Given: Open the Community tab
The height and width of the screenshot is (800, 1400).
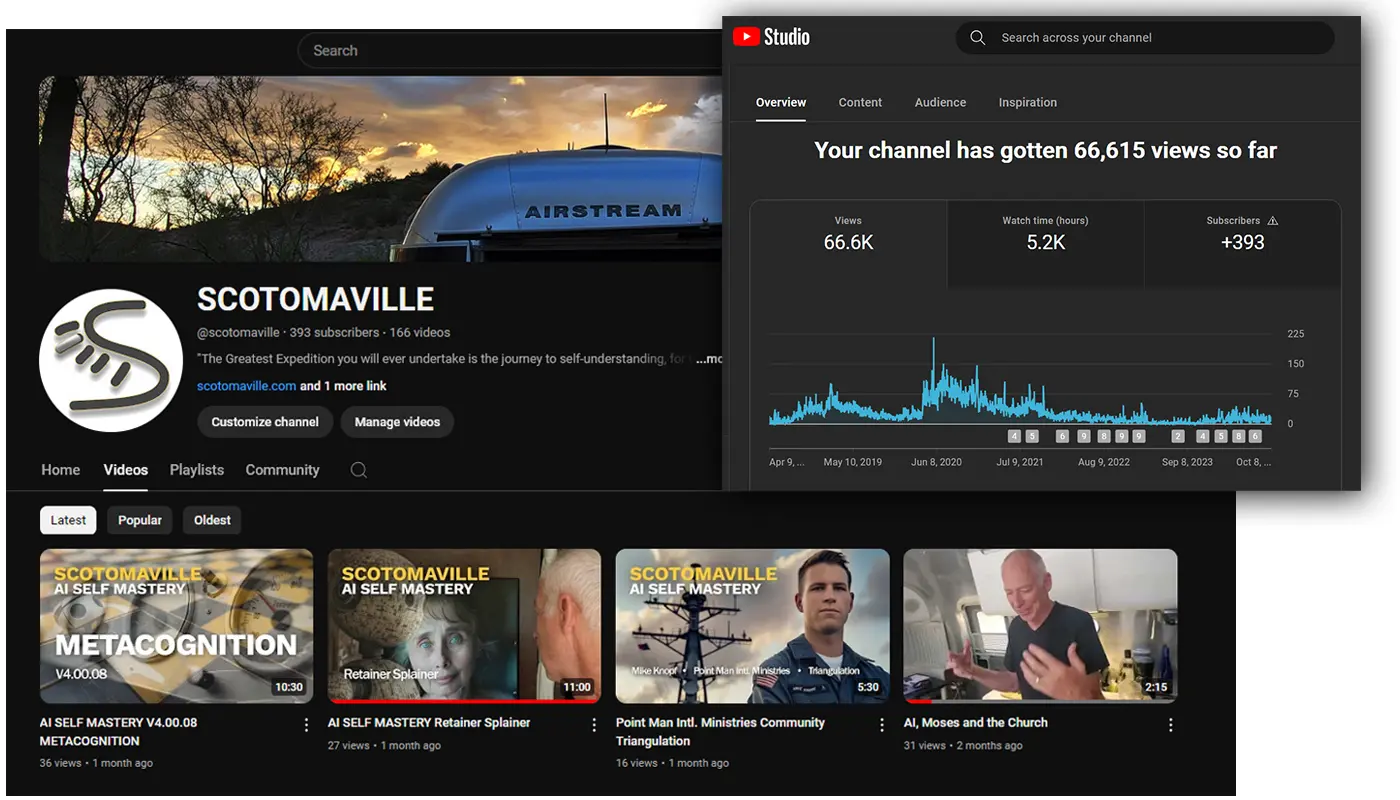Looking at the screenshot, I should 282,470.
